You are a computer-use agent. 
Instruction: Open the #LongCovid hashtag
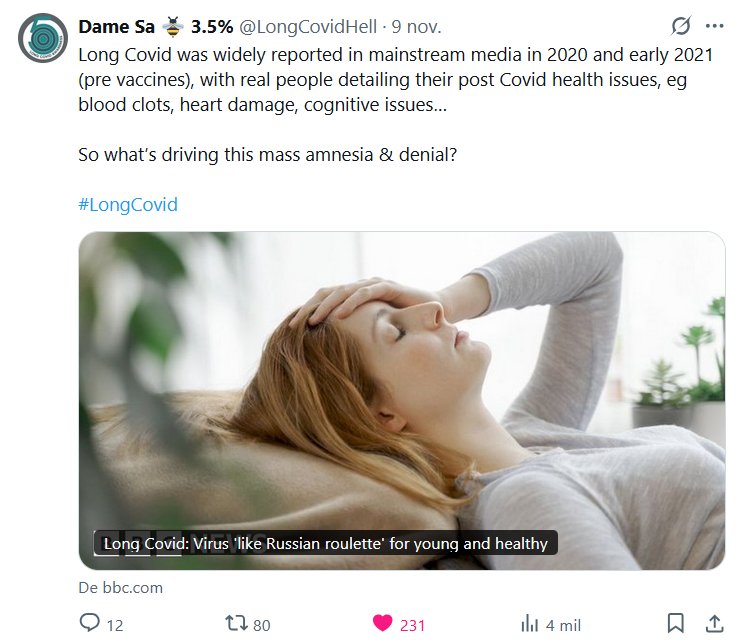(127, 205)
